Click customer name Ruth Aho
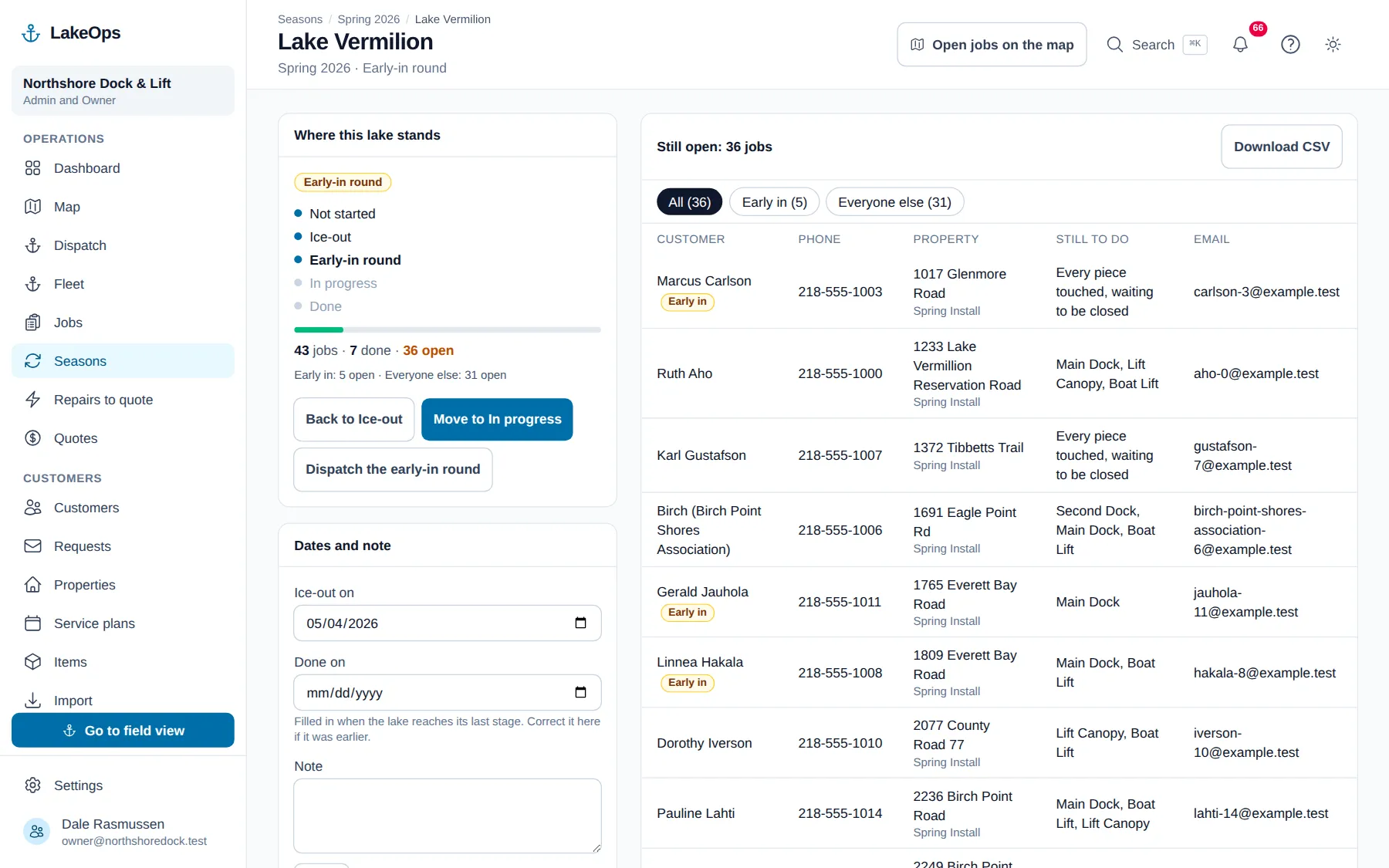Screen dimensions: 1389x868 pyautogui.click(x=684, y=373)
